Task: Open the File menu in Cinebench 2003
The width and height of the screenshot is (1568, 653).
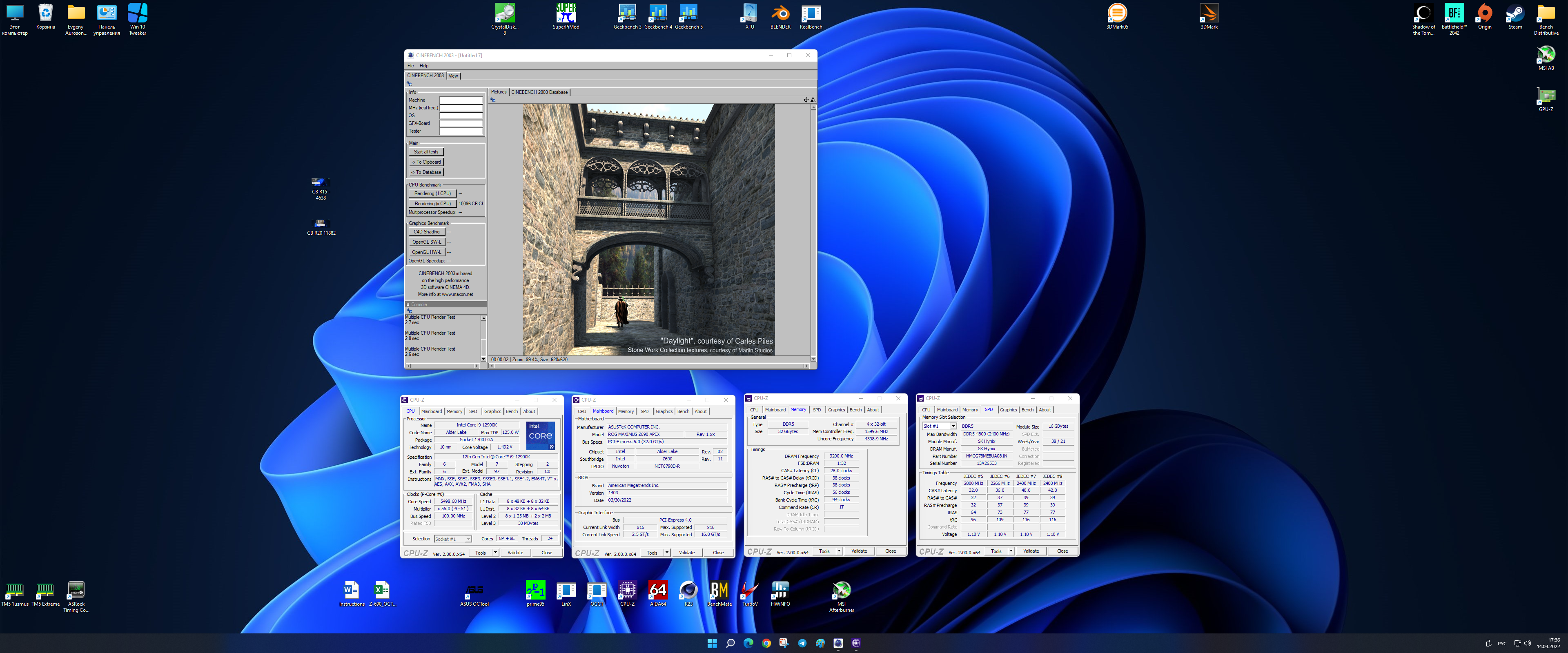Action: tap(410, 66)
